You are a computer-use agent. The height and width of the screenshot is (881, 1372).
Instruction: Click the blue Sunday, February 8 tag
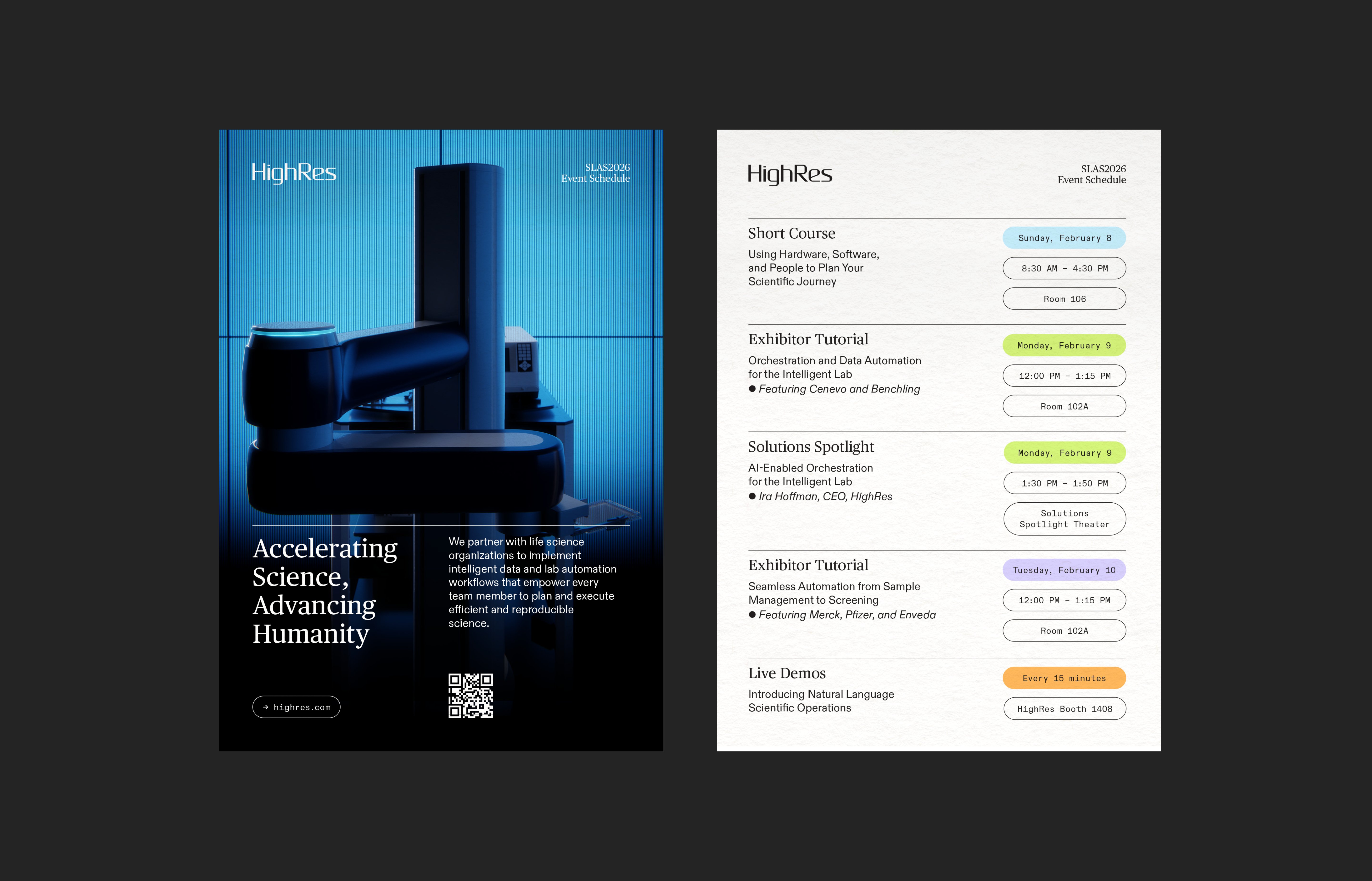click(1064, 238)
